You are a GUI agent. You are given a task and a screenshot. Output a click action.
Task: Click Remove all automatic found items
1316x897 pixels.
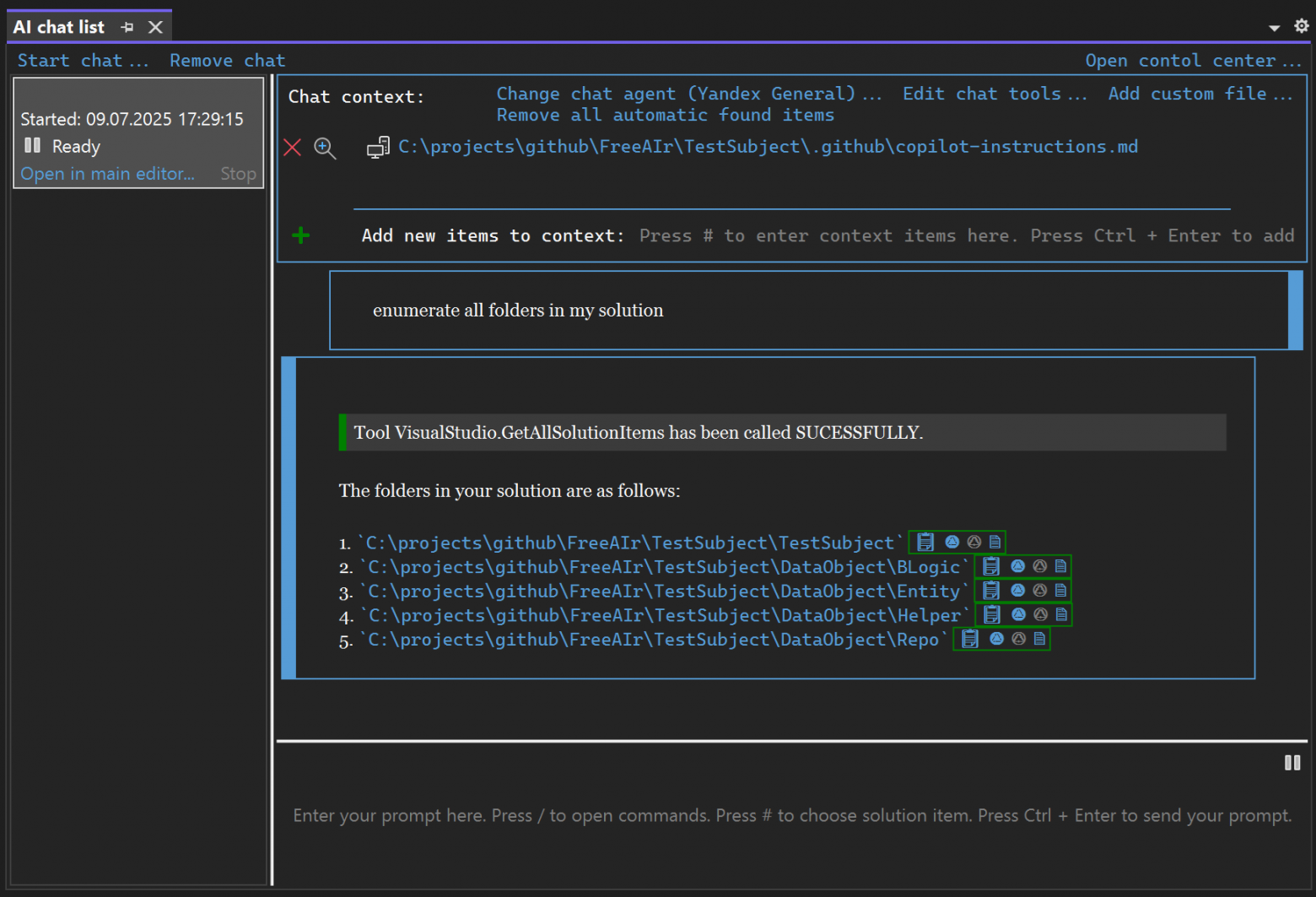tap(665, 115)
